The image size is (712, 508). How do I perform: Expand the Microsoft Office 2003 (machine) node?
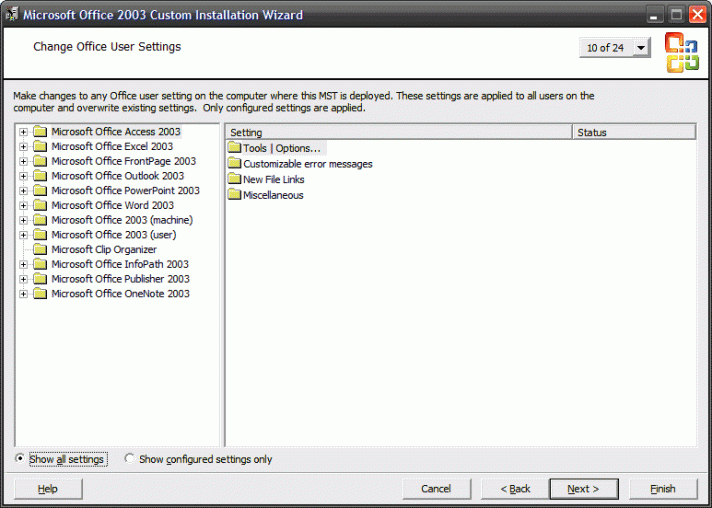point(23,221)
